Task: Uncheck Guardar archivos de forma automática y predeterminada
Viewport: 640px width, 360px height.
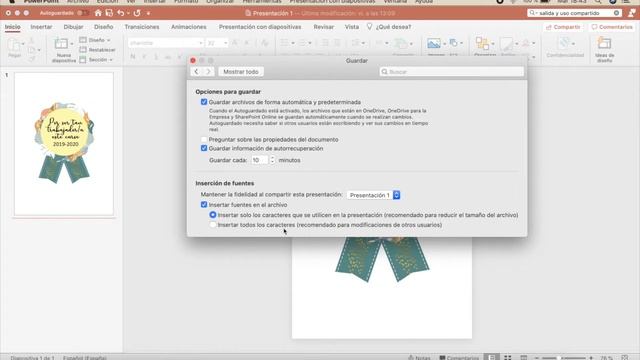Action: (204, 102)
